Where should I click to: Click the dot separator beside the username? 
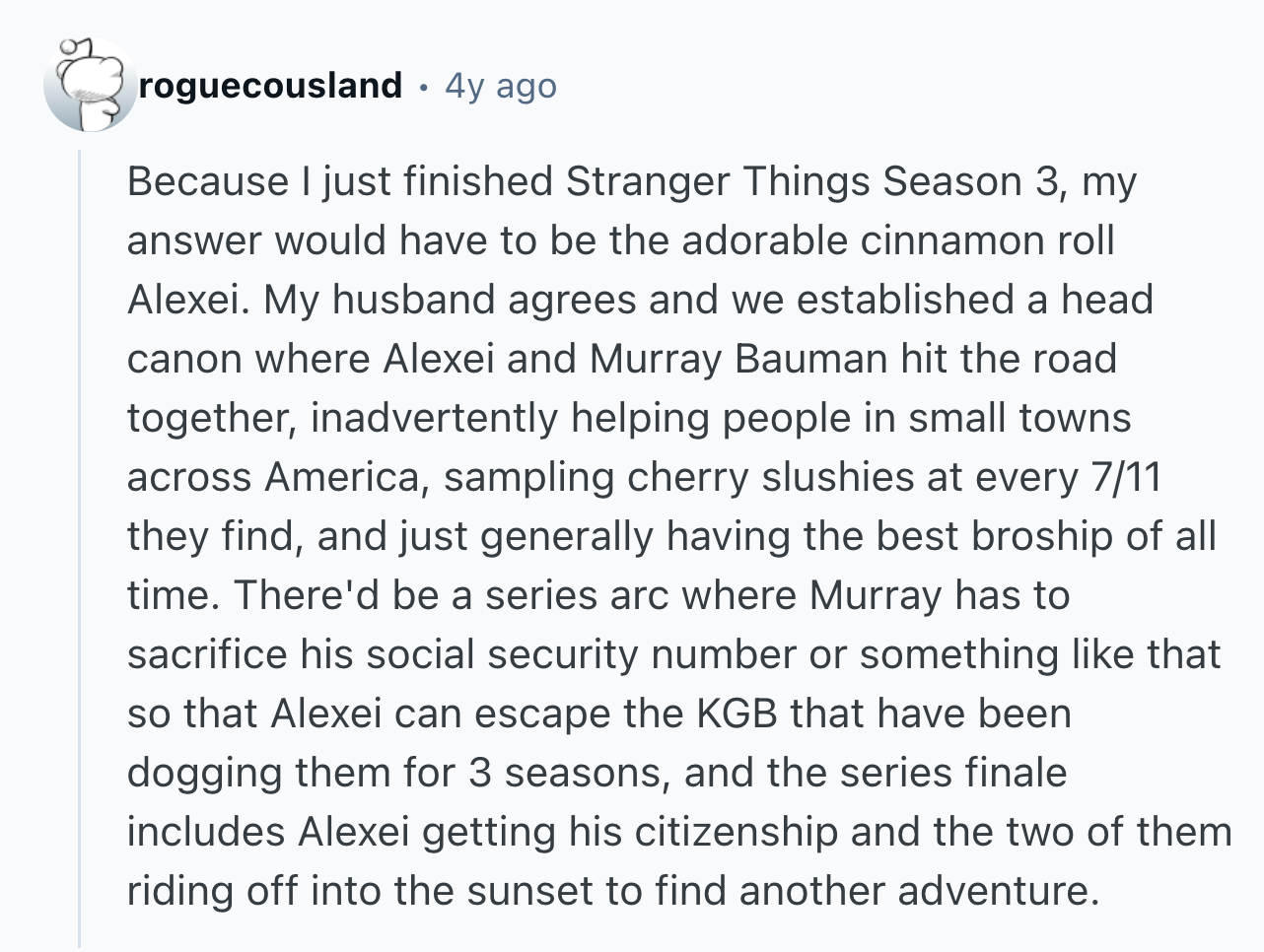423,87
